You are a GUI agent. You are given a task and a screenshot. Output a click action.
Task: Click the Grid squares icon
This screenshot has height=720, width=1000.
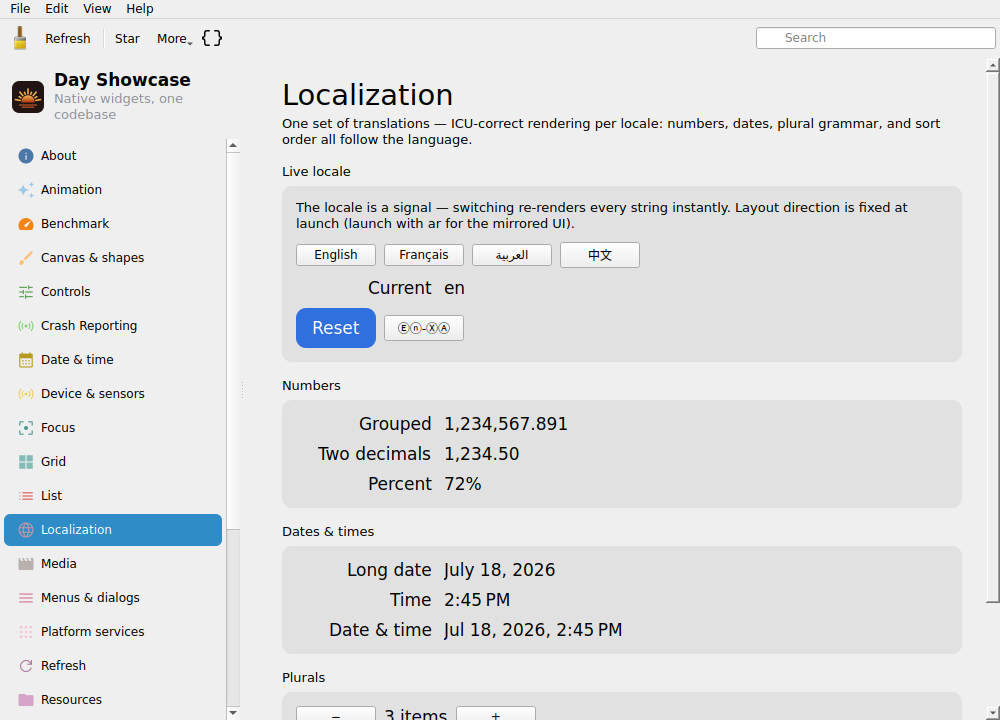26,462
